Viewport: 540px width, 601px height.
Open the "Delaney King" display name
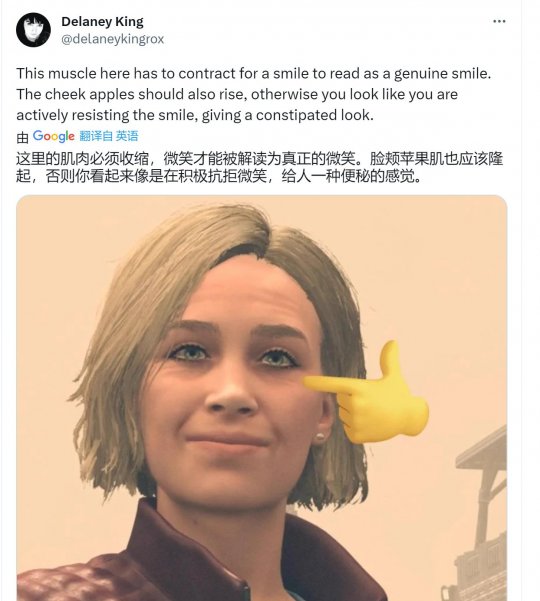tap(102, 22)
